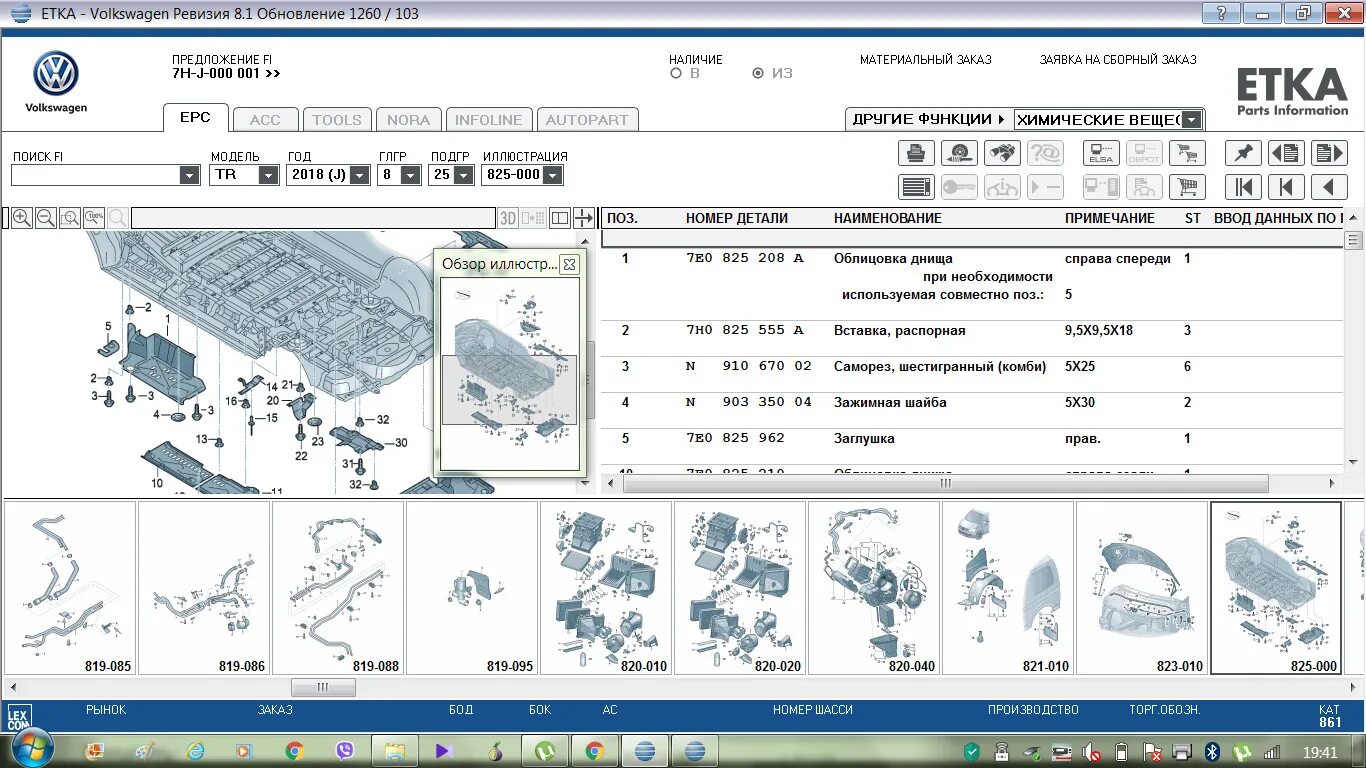This screenshot has height=768, width=1366.
Task: Switch to the TOOLS tab
Action: tap(337, 120)
